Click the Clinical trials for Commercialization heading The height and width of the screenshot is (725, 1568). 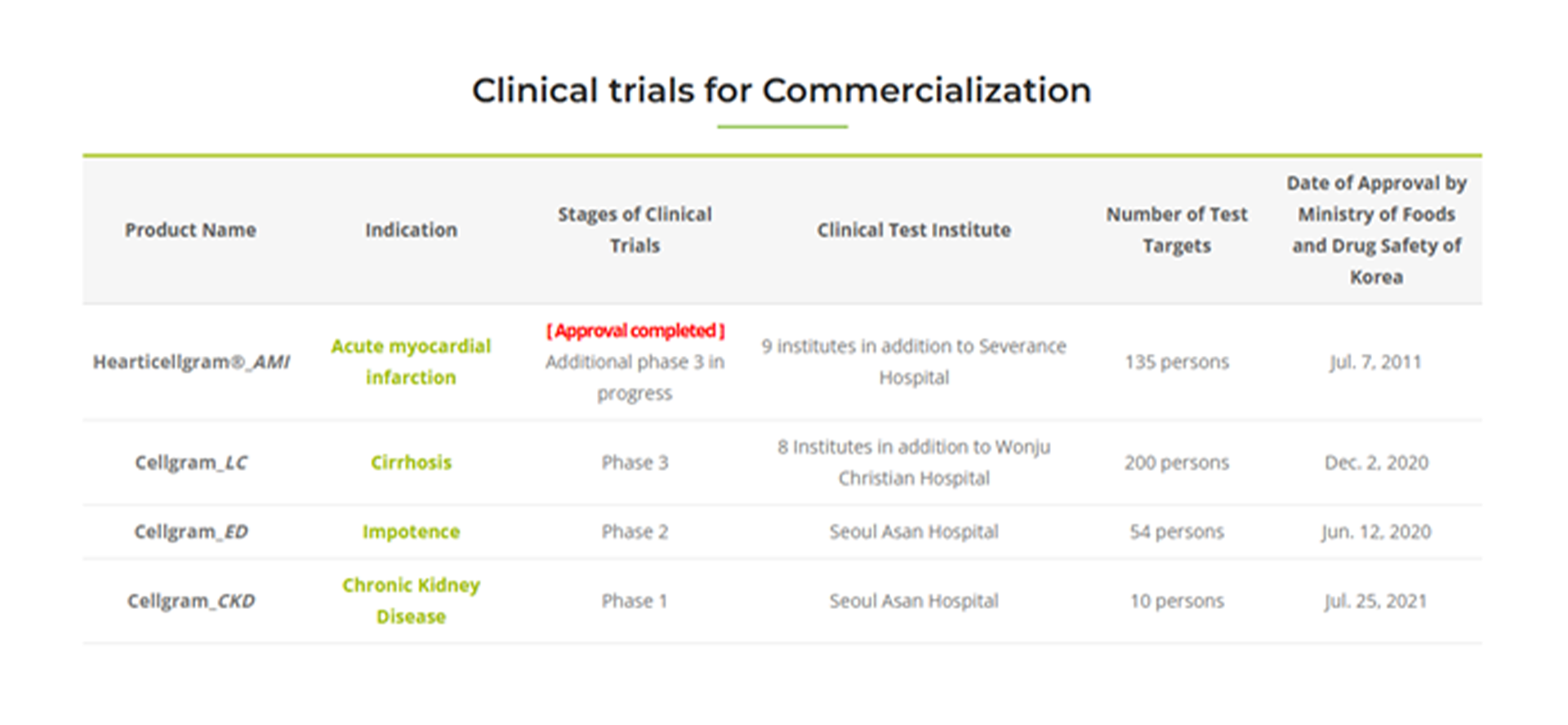point(782,90)
